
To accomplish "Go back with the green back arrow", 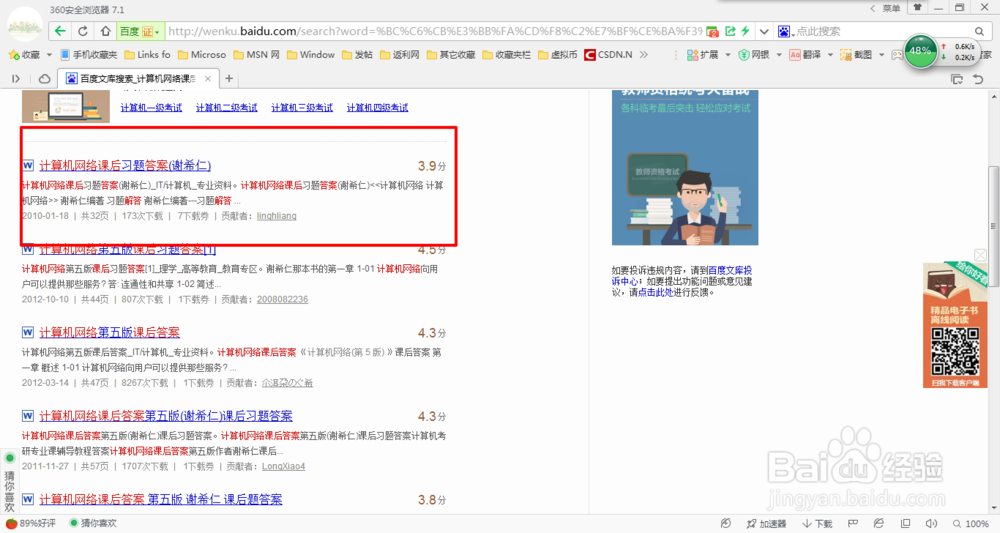I will (x=60, y=31).
